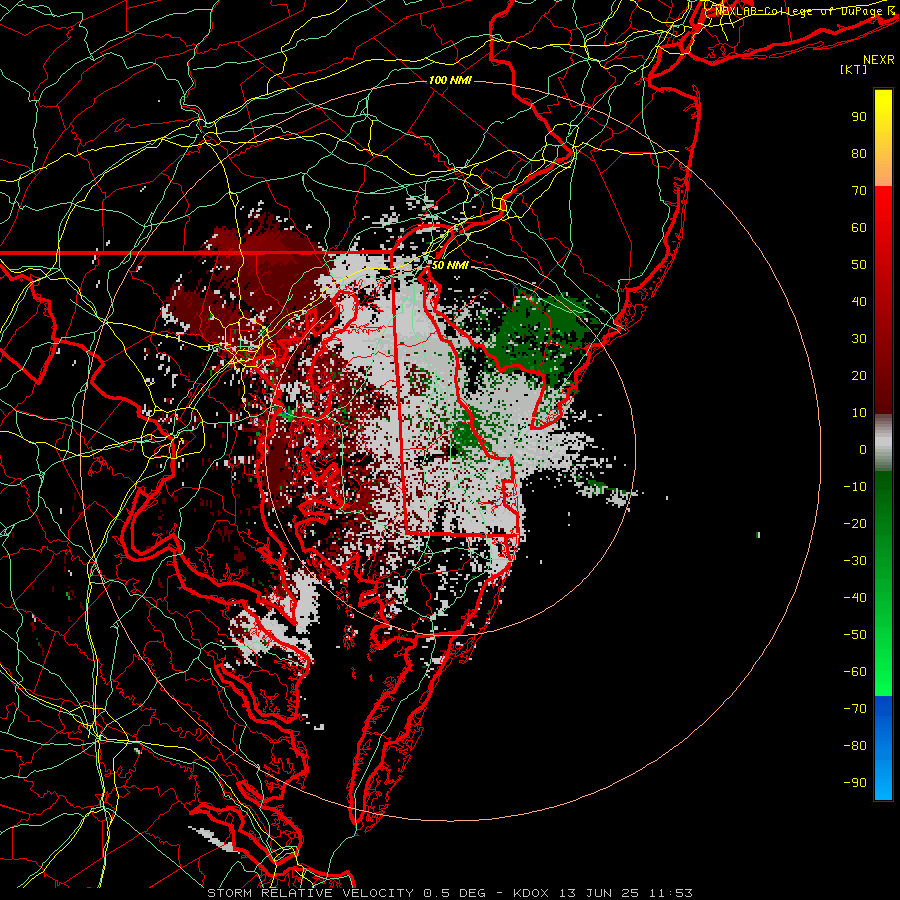Click the blue bottom segment of color bar
The width and height of the screenshot is (900, 900).
883,748
